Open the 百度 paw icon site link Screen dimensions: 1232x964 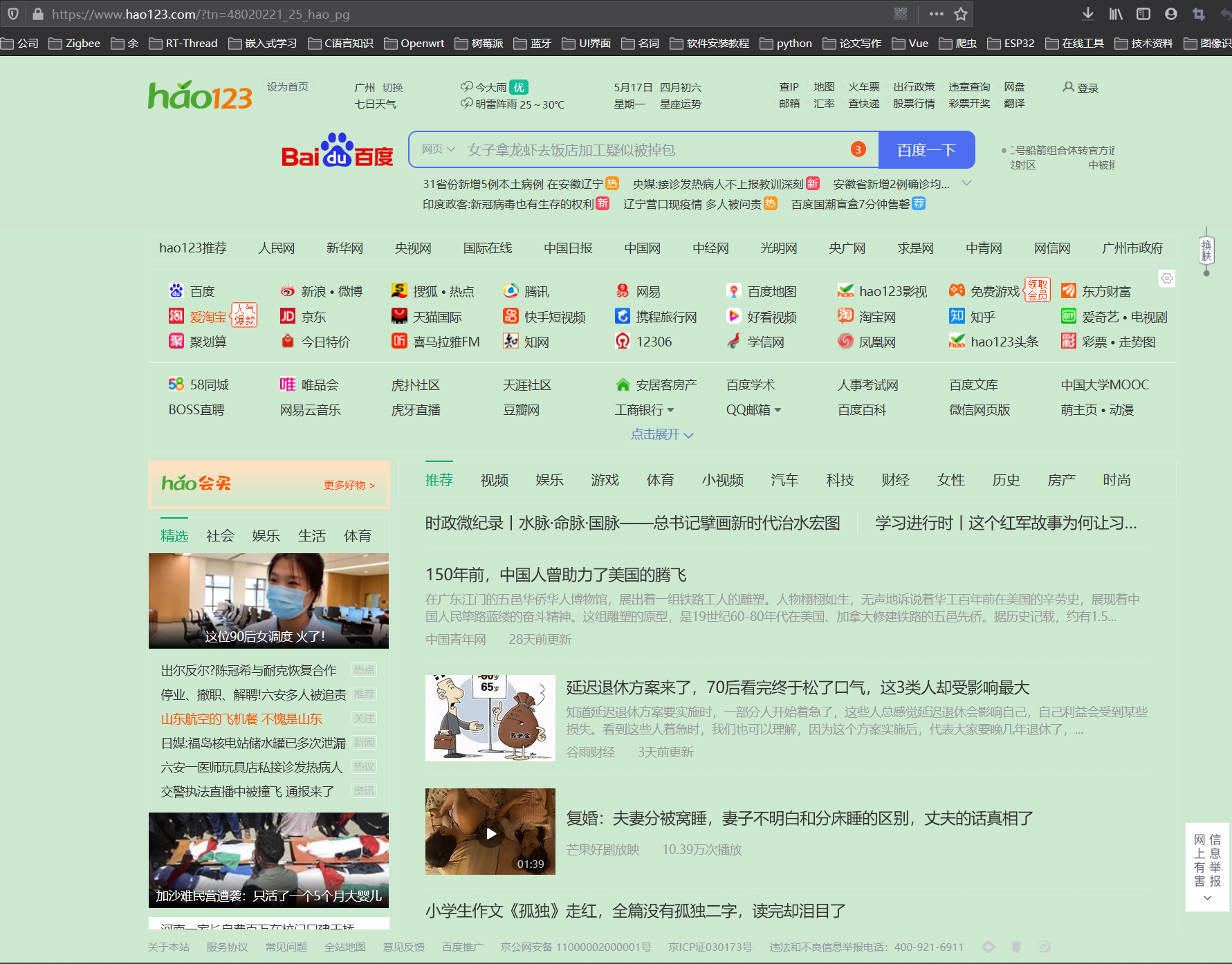pos(176,290)
